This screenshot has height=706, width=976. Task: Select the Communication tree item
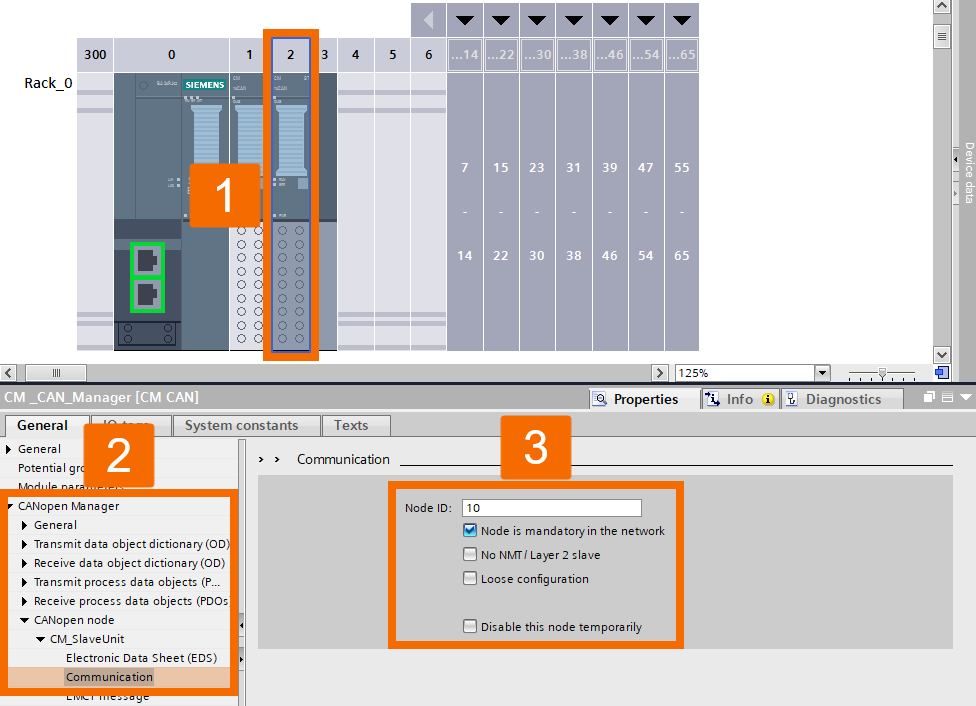109,677
